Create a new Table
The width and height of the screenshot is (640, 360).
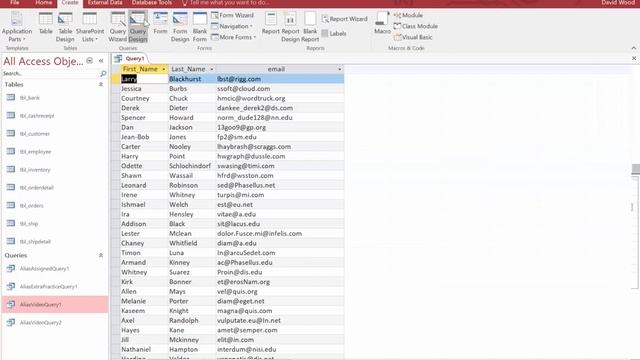point(45,24)
